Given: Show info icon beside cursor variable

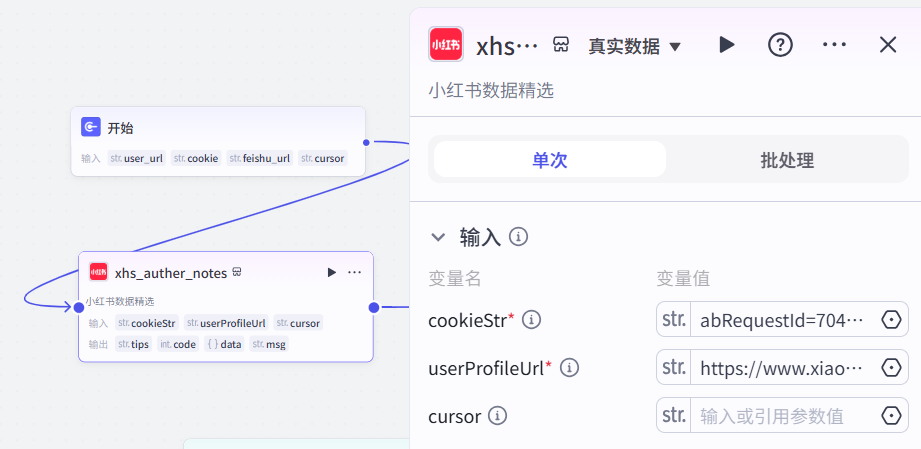Looking at the screenshot, I should click(x=498, y=416).
